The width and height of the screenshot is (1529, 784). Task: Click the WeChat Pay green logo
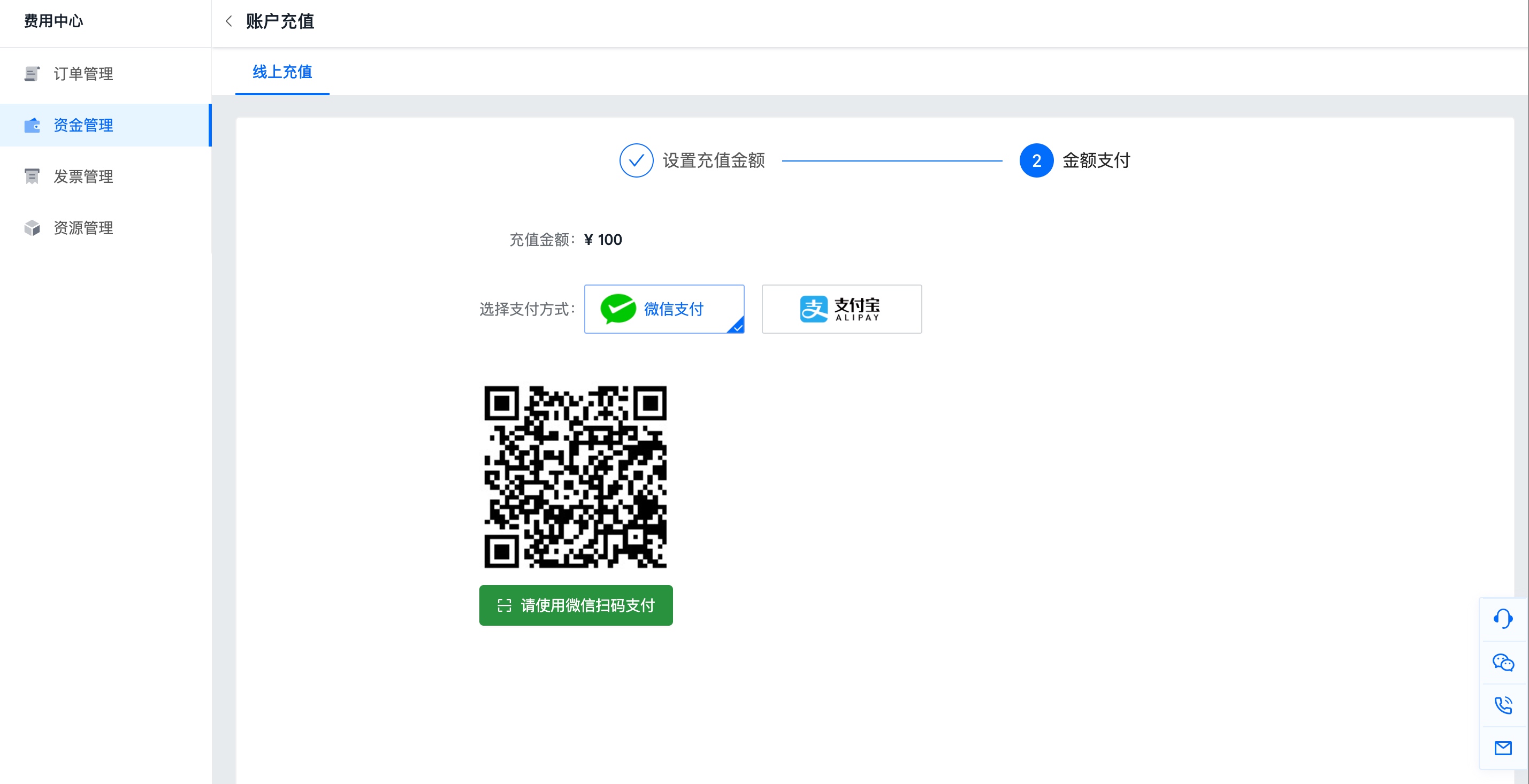click(x=618, y=309)
